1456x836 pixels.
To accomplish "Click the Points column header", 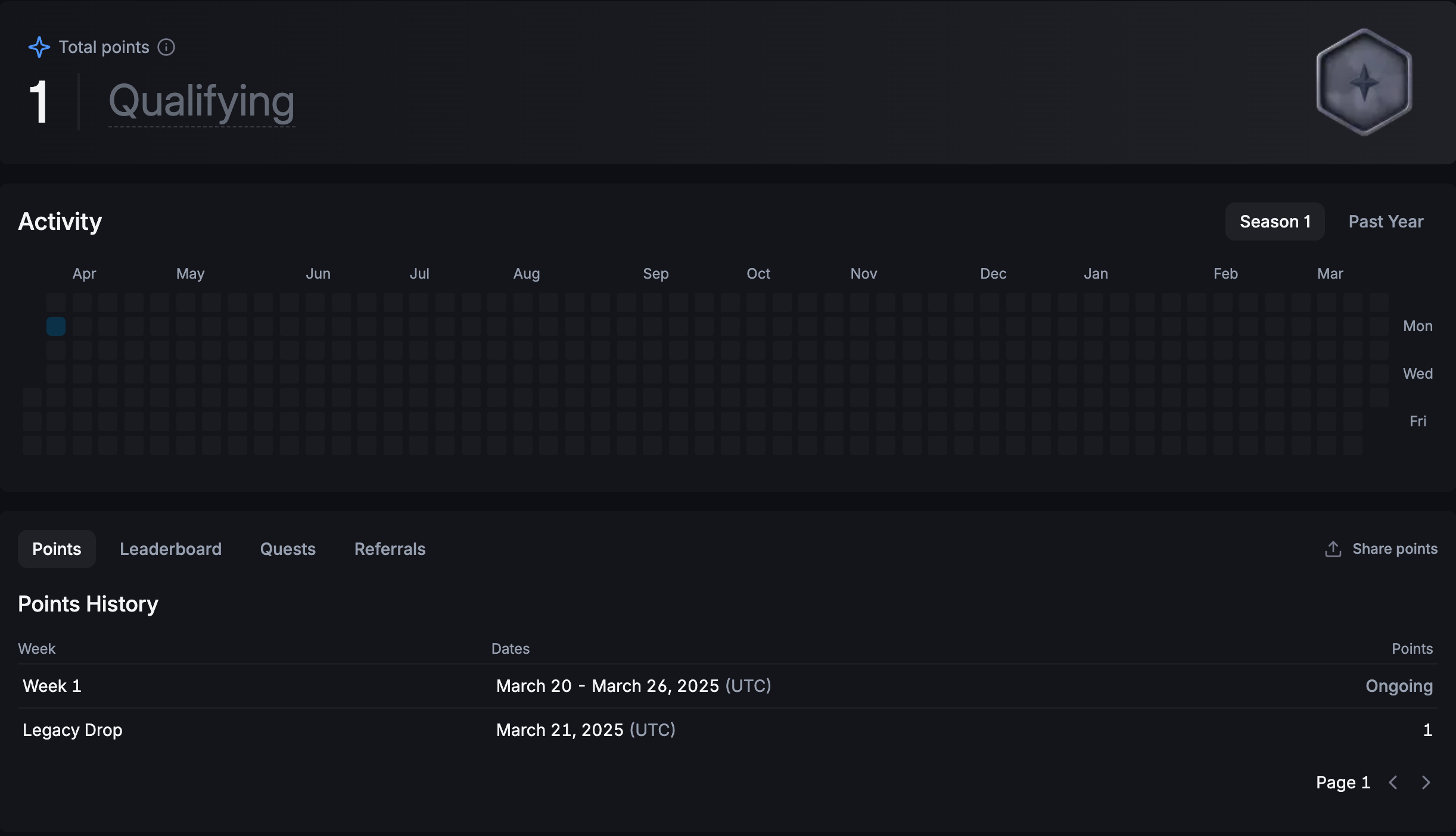I will pos(1412,648).
